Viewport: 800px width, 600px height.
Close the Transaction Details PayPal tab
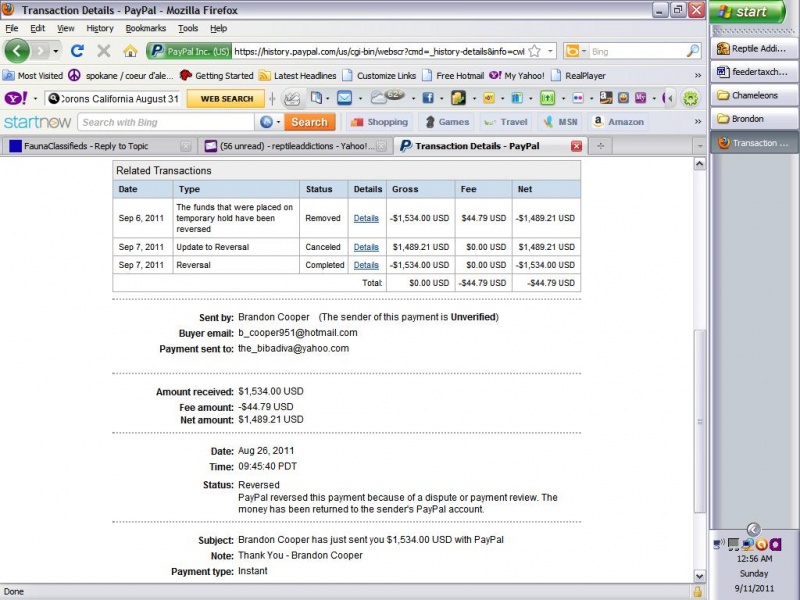(x=576, y=146)
